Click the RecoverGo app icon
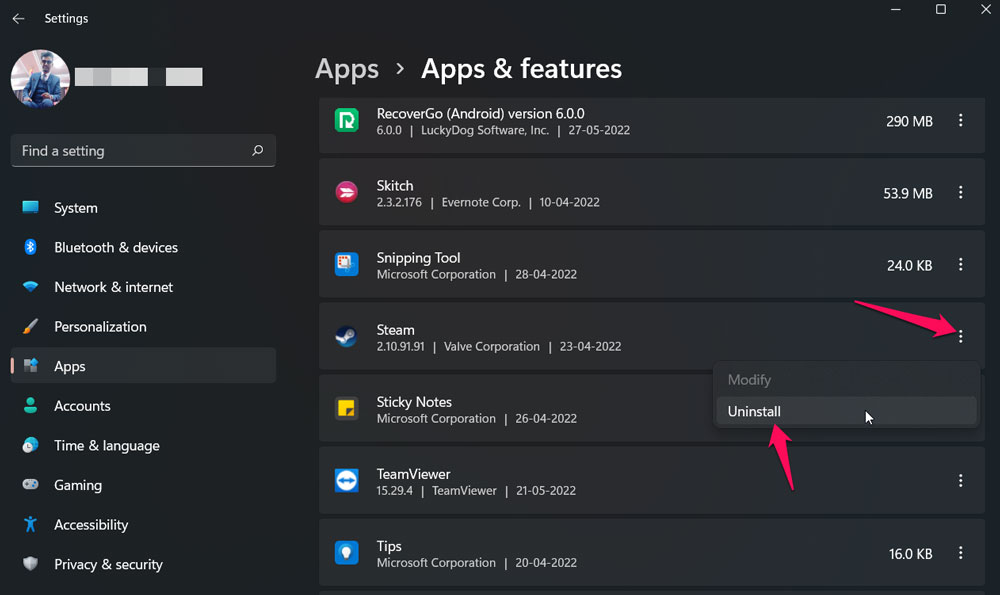 click(346, 120)
